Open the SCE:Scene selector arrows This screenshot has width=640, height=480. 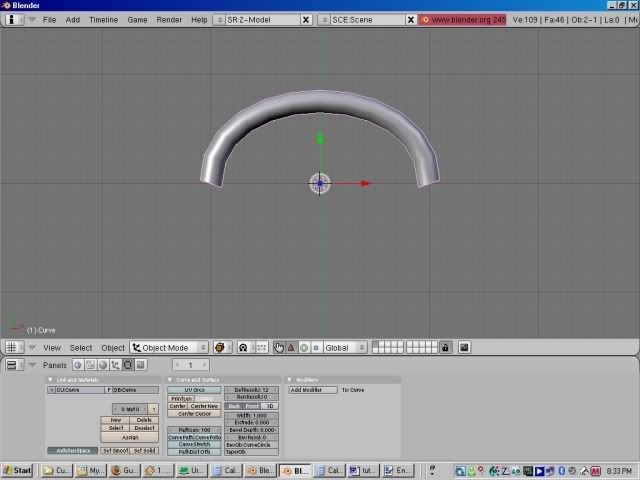click(324, 20)
